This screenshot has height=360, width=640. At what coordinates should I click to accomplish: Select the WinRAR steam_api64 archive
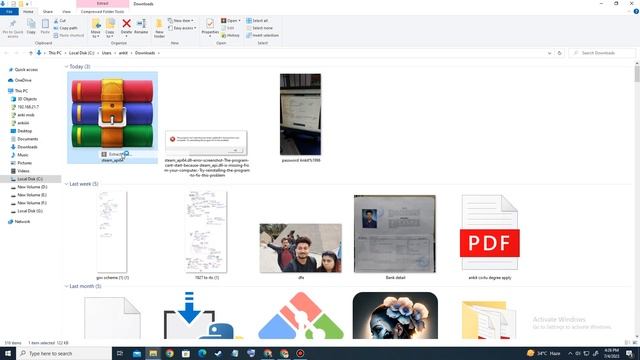(x=112, y=118)
